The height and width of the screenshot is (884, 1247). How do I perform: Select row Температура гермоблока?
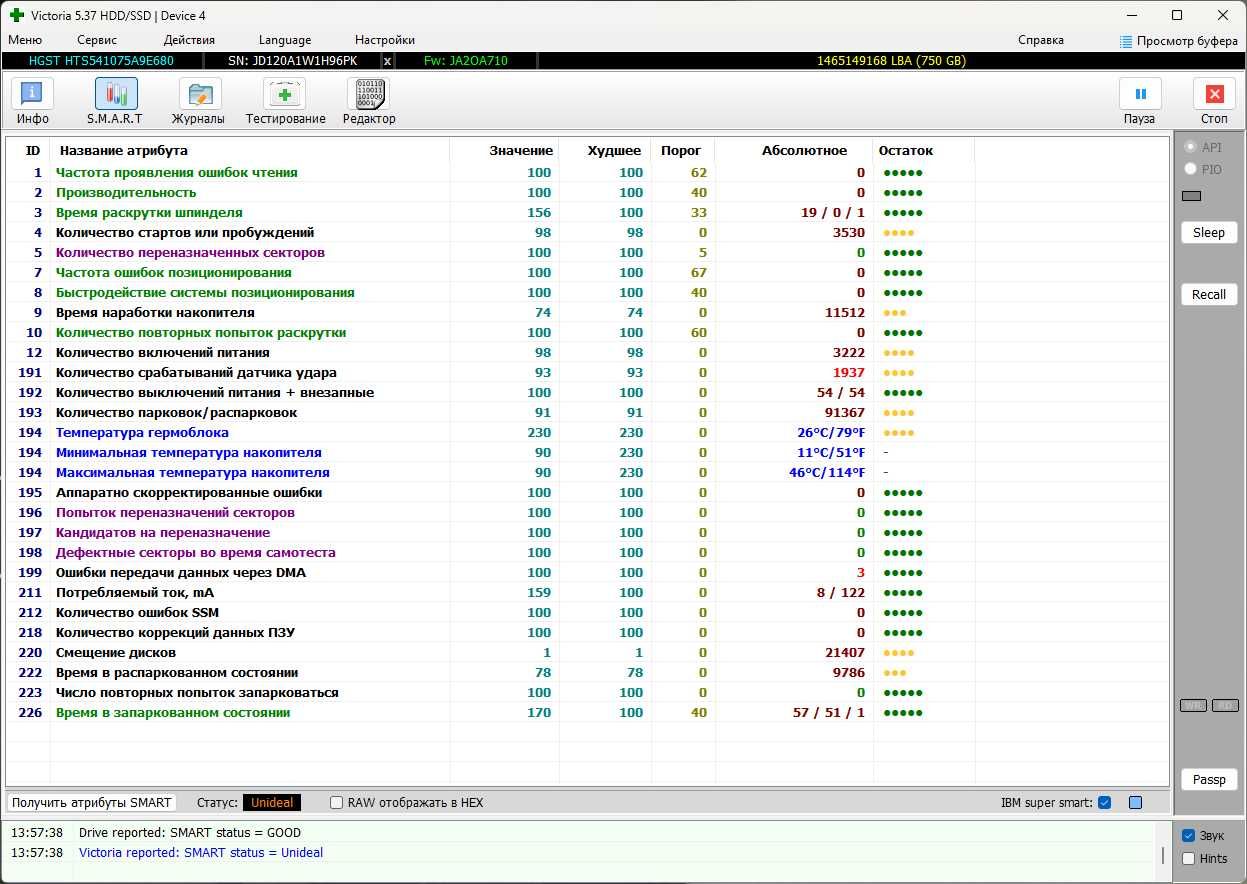point(587,432)
